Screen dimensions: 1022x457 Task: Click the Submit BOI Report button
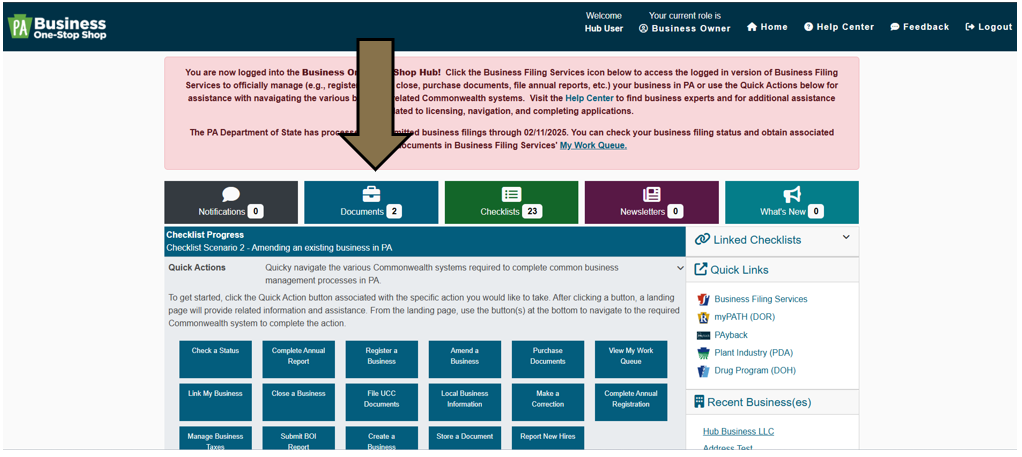pyautogui.click(x=299, y=438)
